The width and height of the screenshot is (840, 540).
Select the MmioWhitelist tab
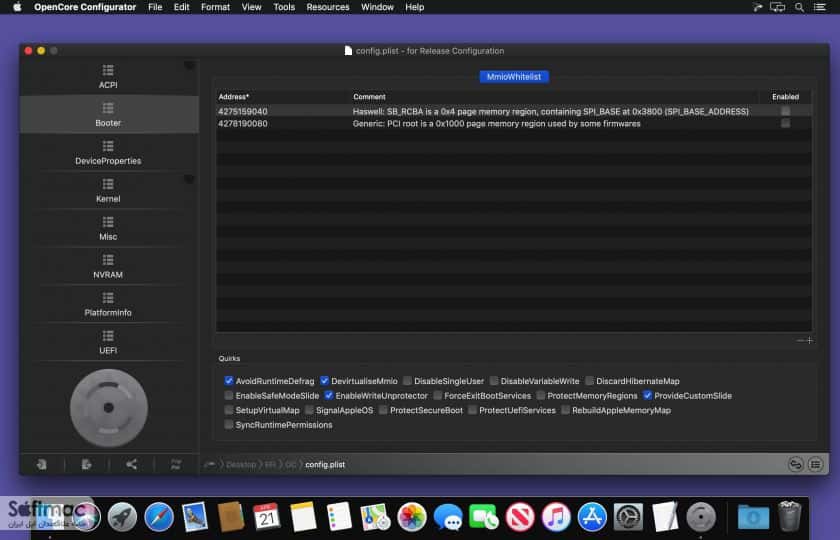514,77
